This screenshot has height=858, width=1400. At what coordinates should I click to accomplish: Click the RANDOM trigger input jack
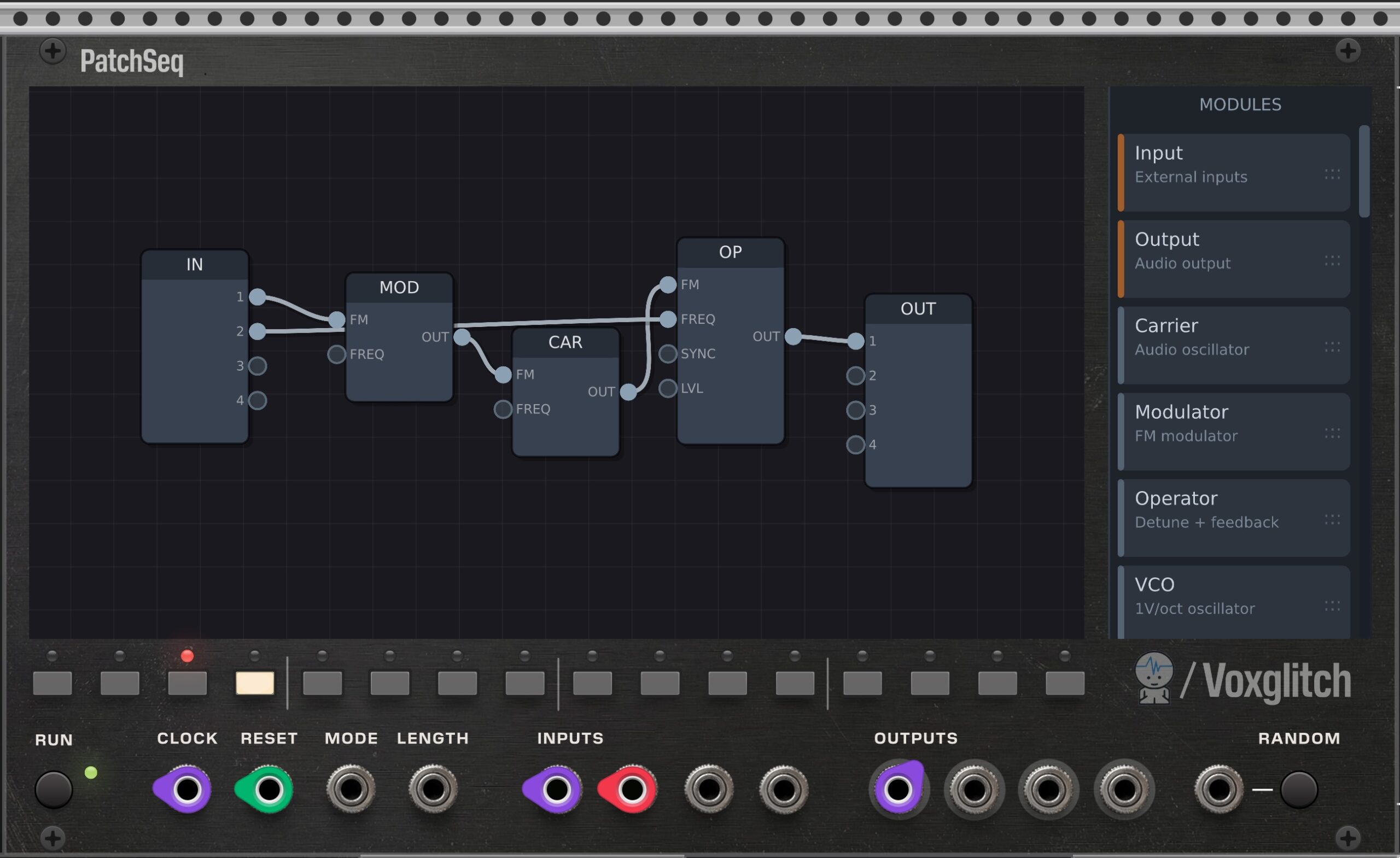[x=1218, y=789]
